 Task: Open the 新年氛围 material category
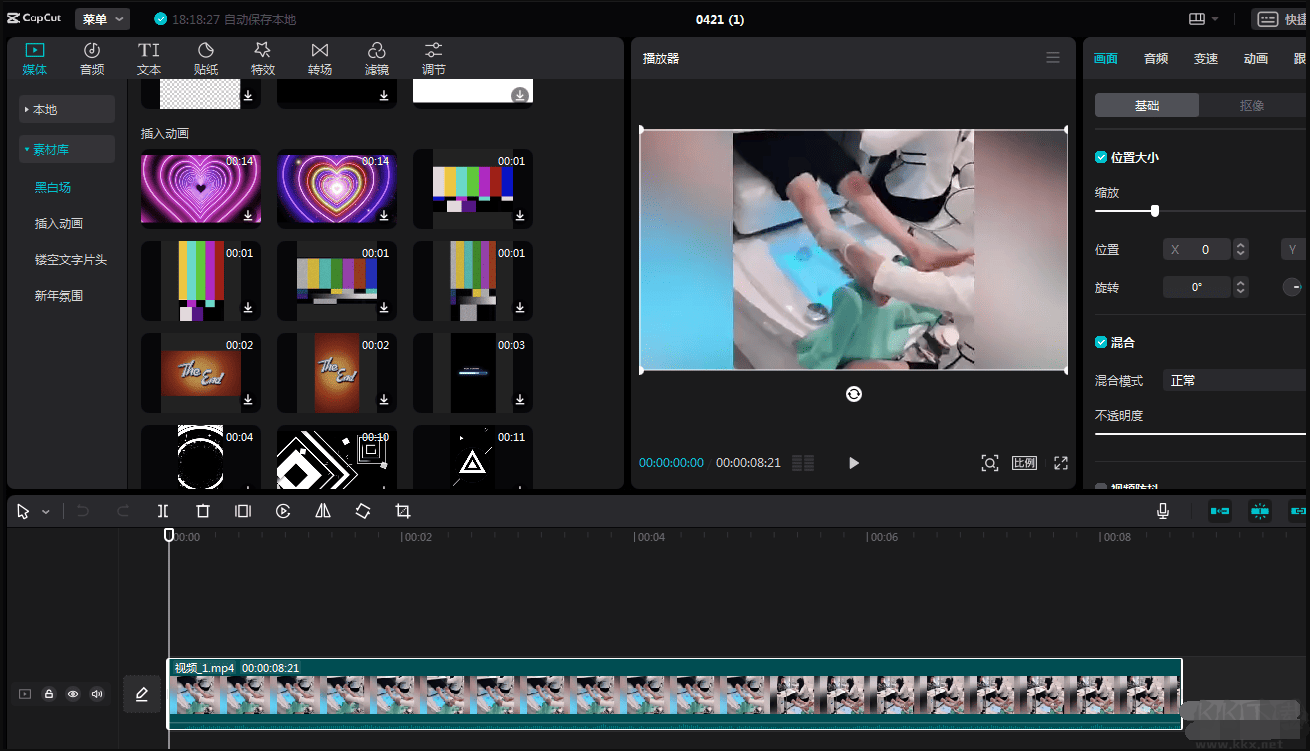tap(59, 296)
